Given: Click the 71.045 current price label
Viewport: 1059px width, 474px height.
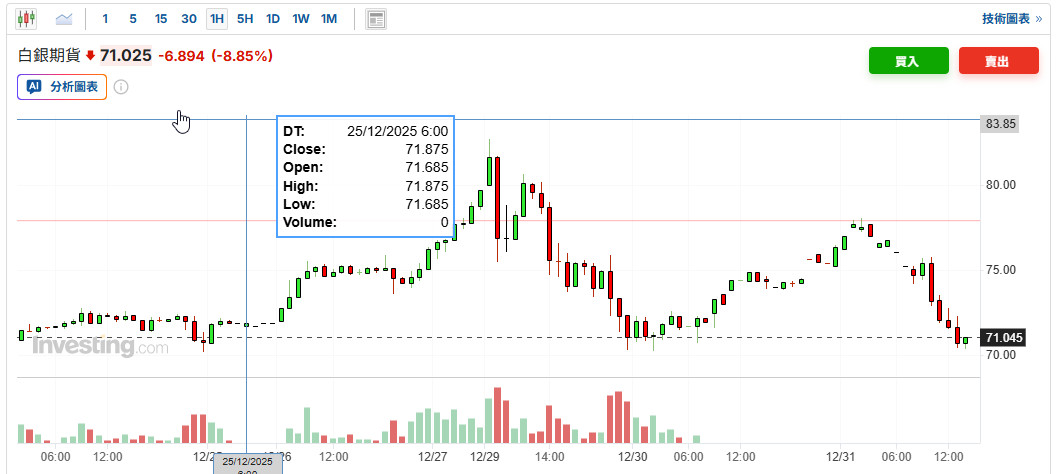Looking at the screenshot, I should [x=1003, y=338].
